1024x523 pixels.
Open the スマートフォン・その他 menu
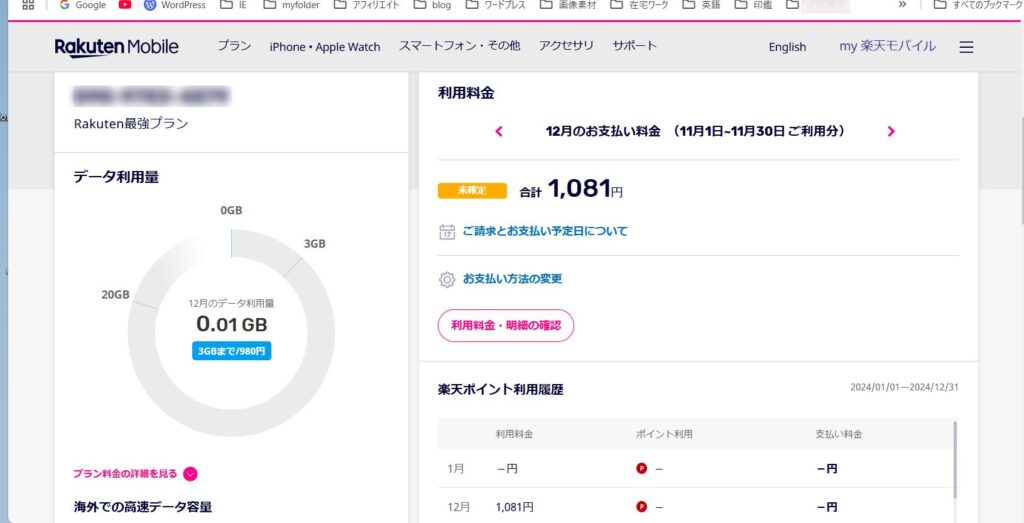459,46
